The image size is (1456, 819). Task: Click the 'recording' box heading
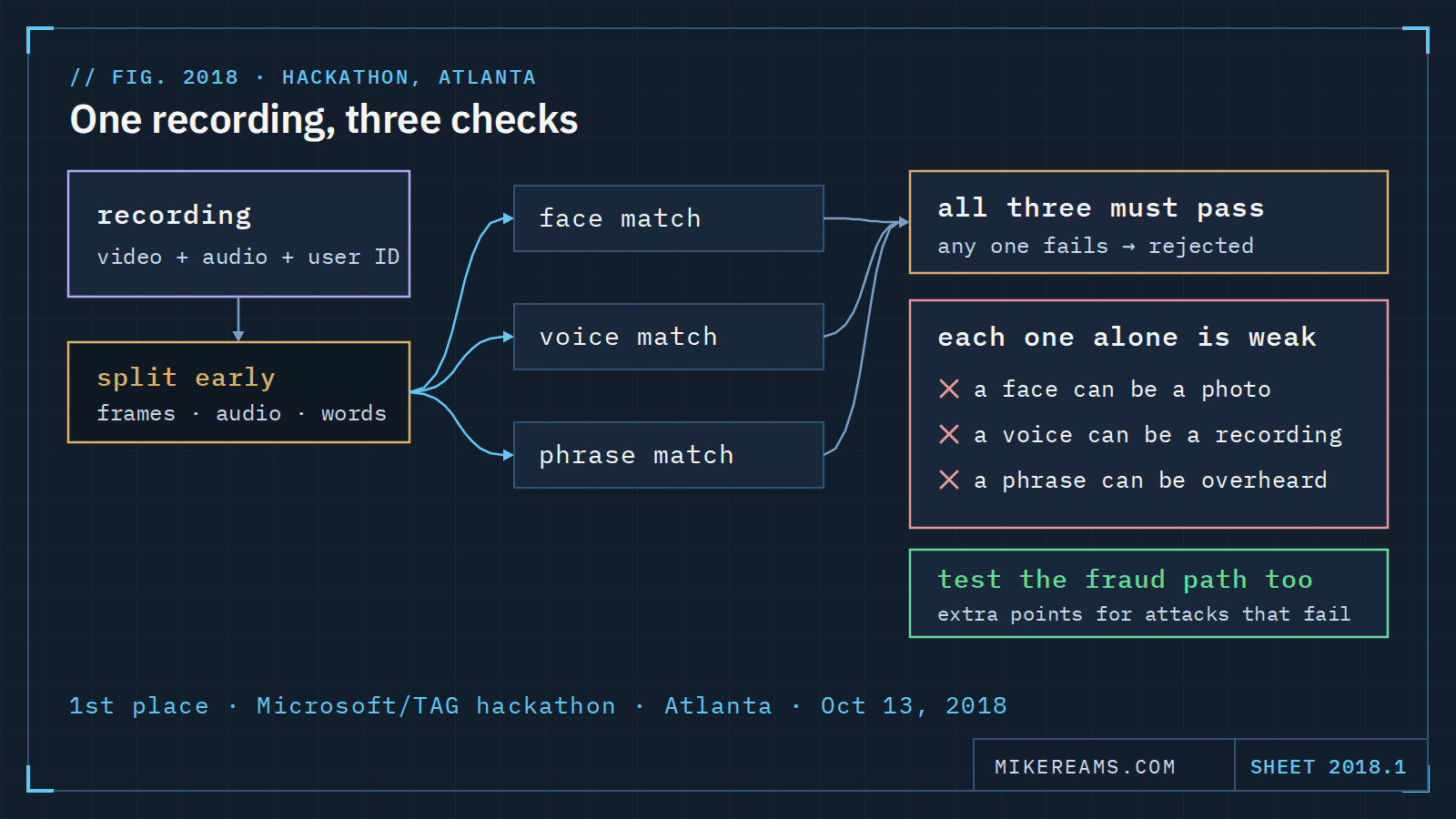[x=174, y=216]
